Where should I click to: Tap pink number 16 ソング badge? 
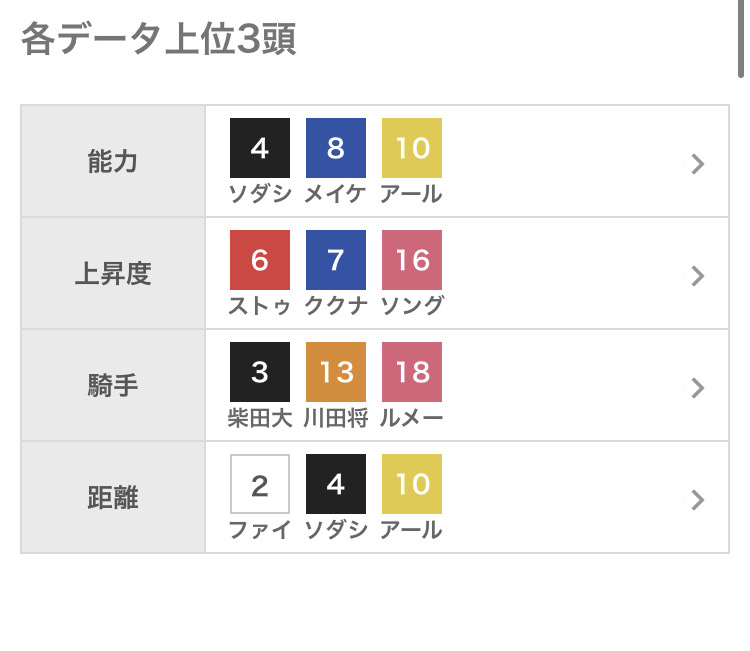412,260
